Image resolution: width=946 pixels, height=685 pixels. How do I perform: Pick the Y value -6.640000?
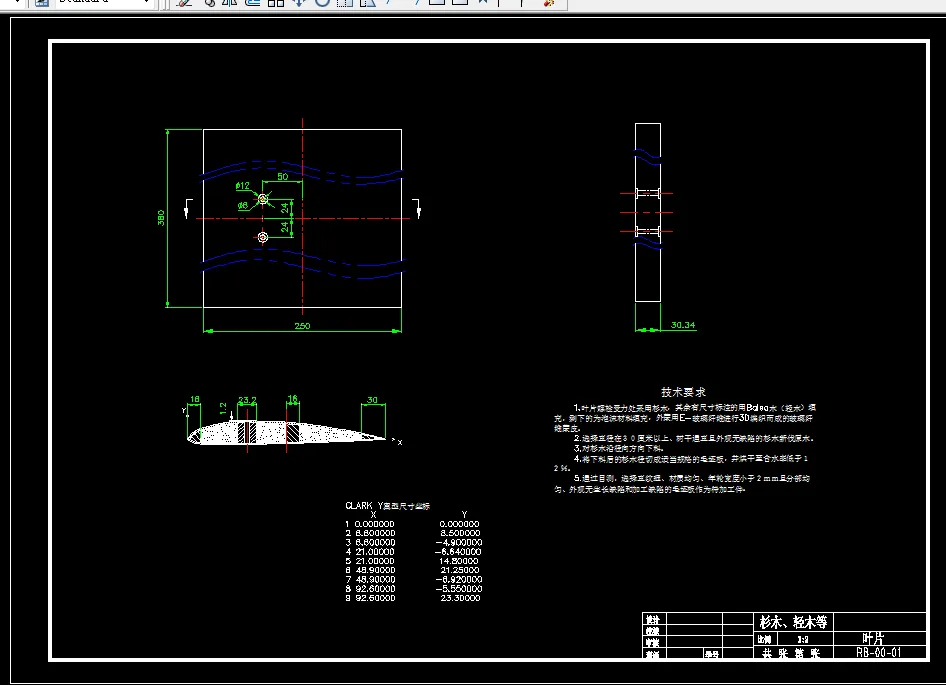click(x=458, y=552)
